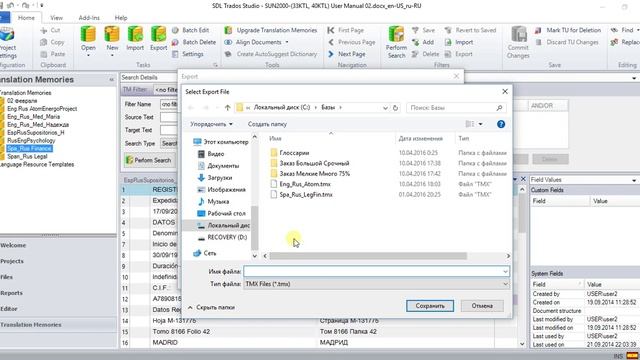Click the Сохранить button
The width and height of the screenshot is (640, 360).
[430, 306]
